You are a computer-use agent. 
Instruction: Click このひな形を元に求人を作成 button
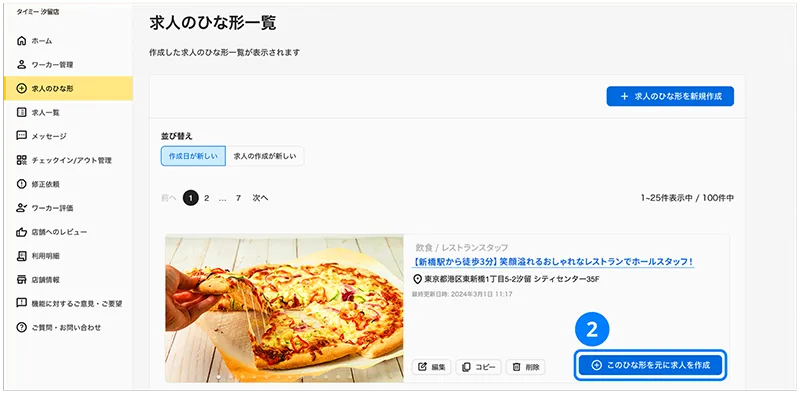click(x=651, y=365)
